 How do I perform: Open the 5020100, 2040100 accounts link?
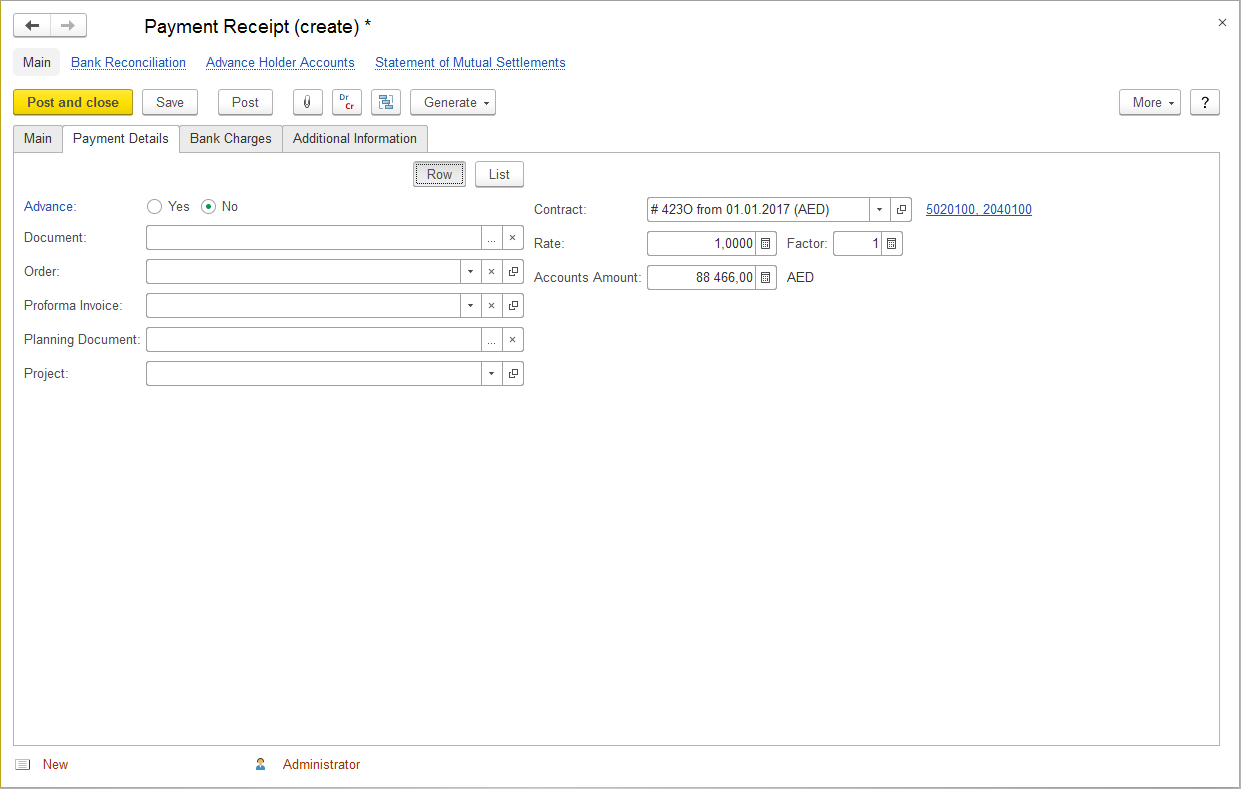tap(978, 210)
